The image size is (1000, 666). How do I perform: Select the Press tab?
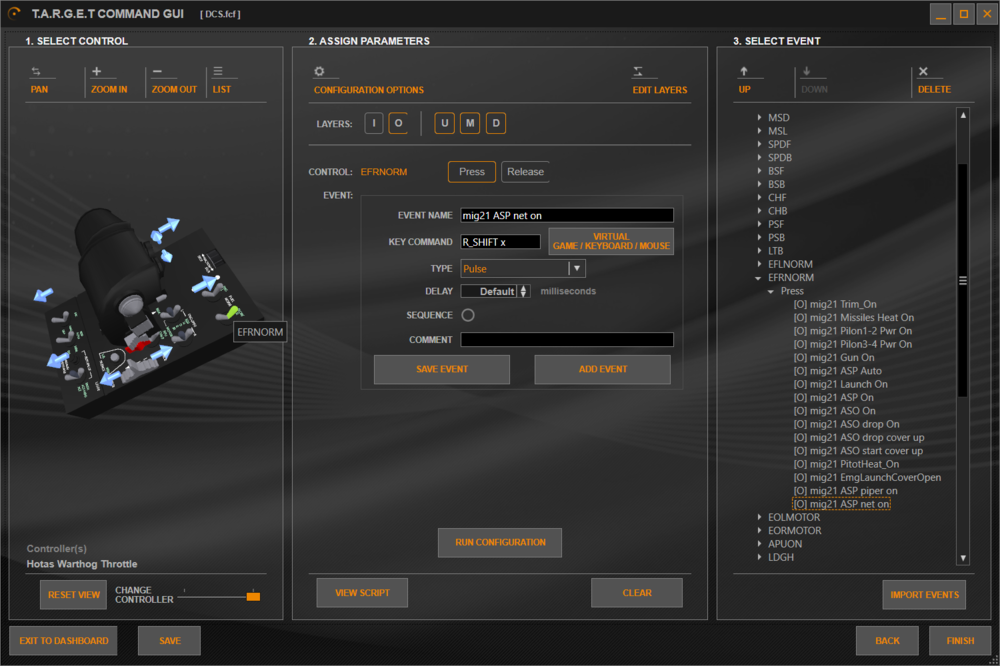click(472, 172)
